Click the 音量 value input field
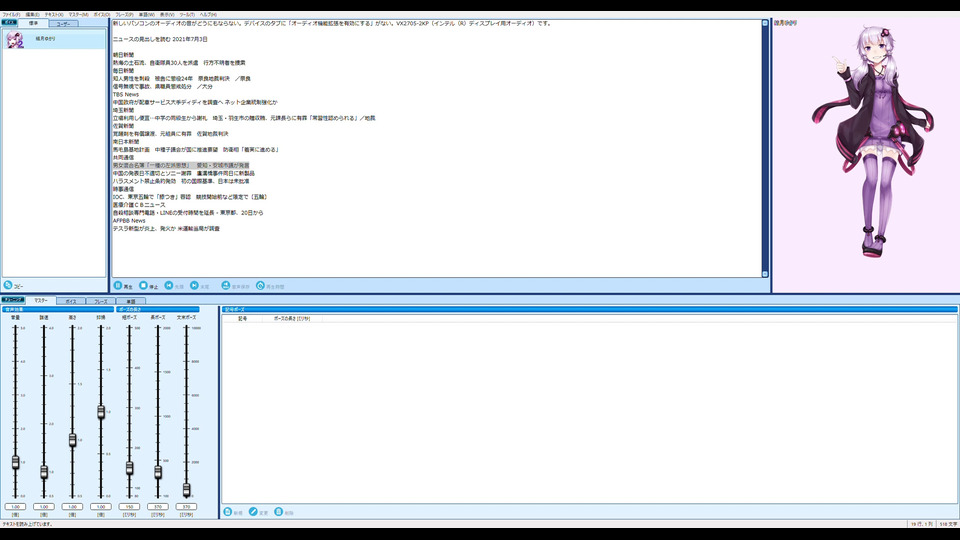Image resolution: width=960 pixels, height=540 pixels. (15, 507)
